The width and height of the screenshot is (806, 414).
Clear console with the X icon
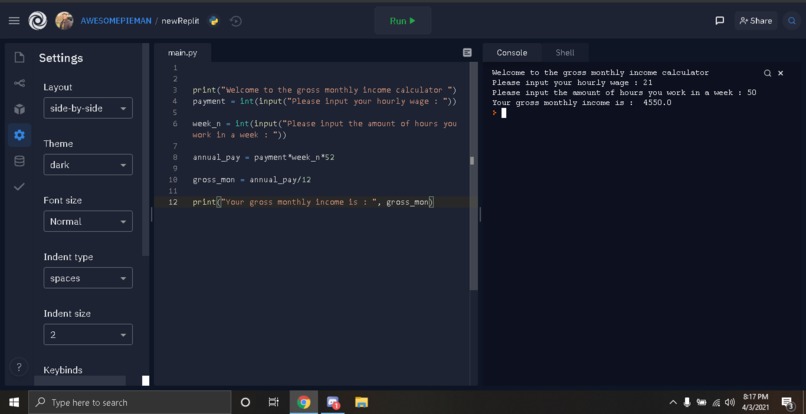[x=780, y=73]
